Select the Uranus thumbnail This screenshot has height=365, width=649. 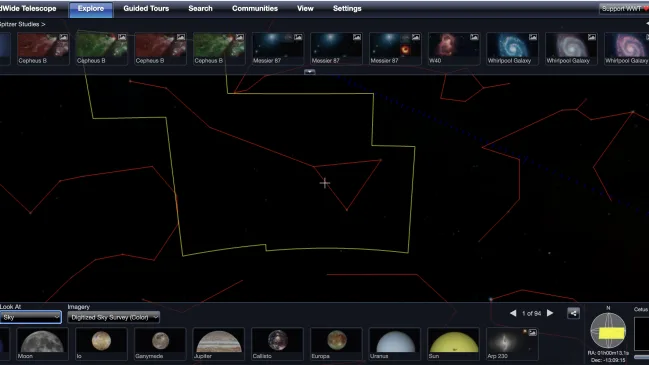pyautogui.click(x=395, y=343)
